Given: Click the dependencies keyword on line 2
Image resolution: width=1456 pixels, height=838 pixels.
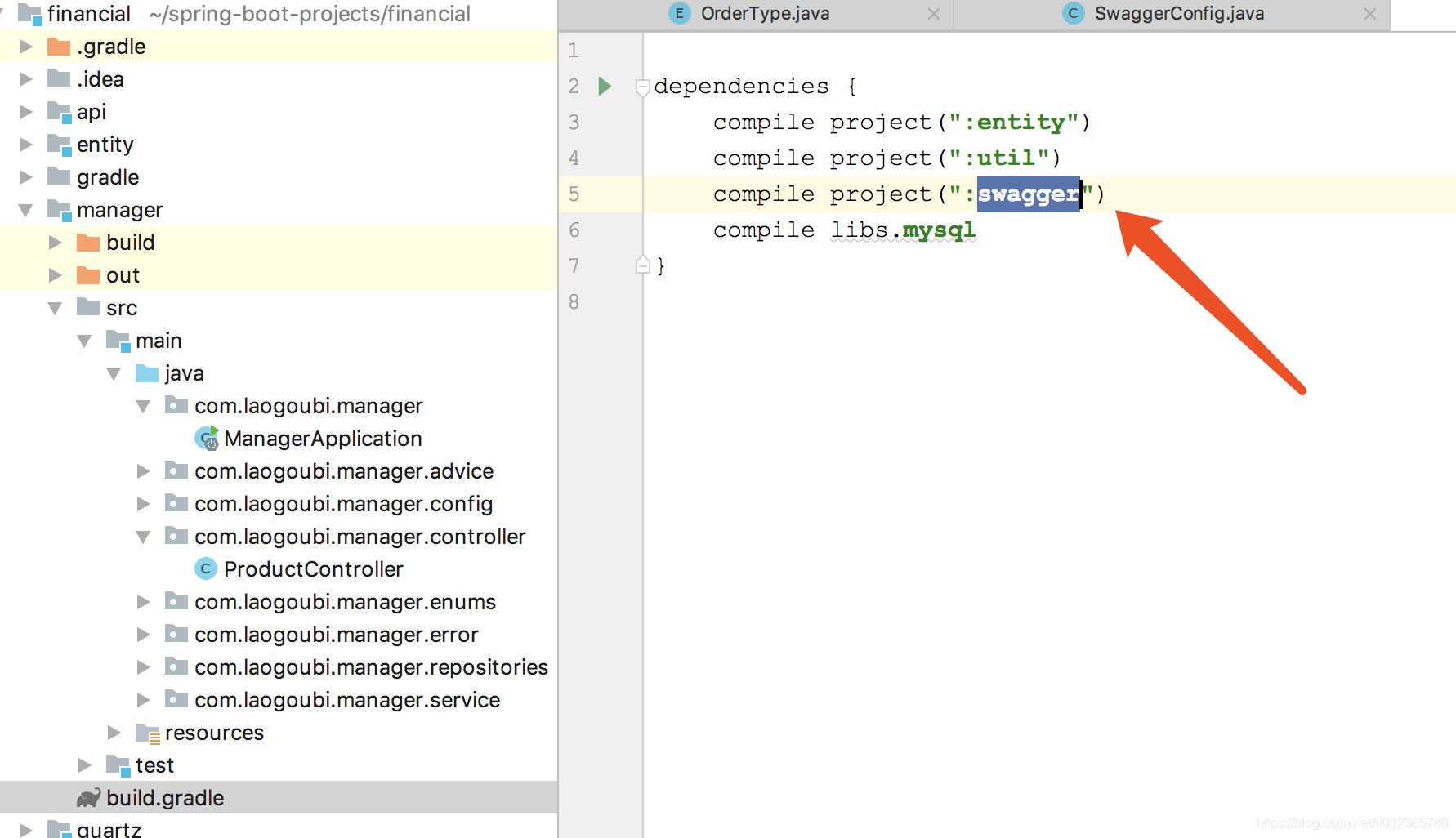Looking at the screenshot, I should [741, 86].
